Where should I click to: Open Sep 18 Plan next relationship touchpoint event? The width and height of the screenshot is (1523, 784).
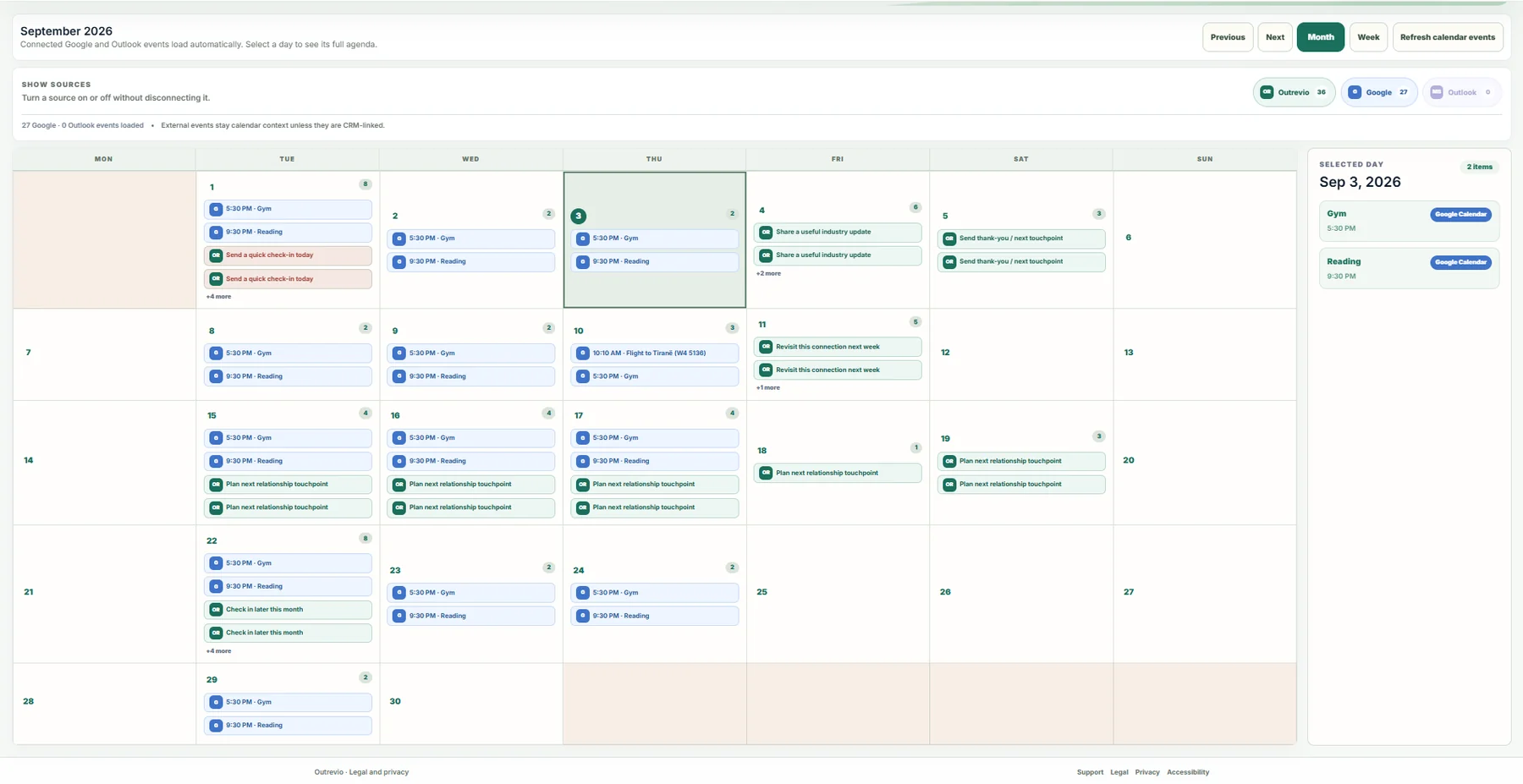click(x=838, y=473)
